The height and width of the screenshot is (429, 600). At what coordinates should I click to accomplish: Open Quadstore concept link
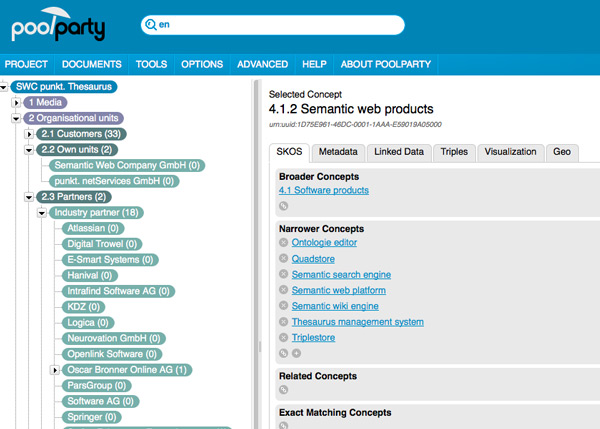coord(313,259)
